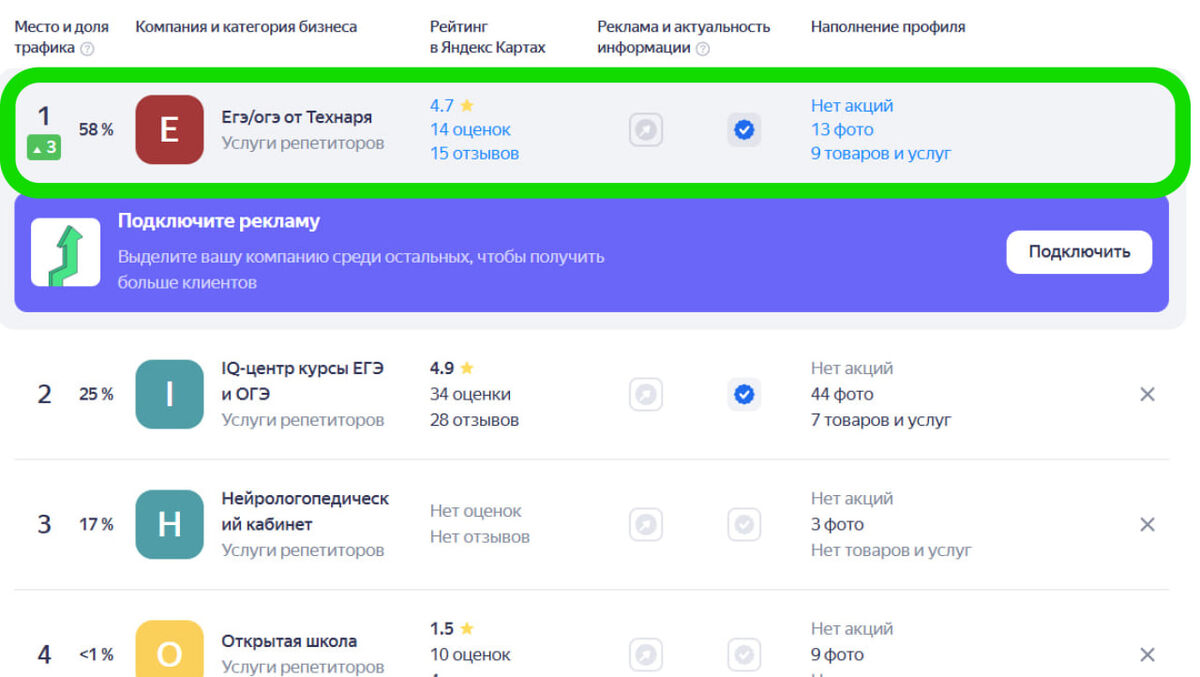Click the 58 % traffic share value
Screen dimensions: 1200x677
click(96, 129)
